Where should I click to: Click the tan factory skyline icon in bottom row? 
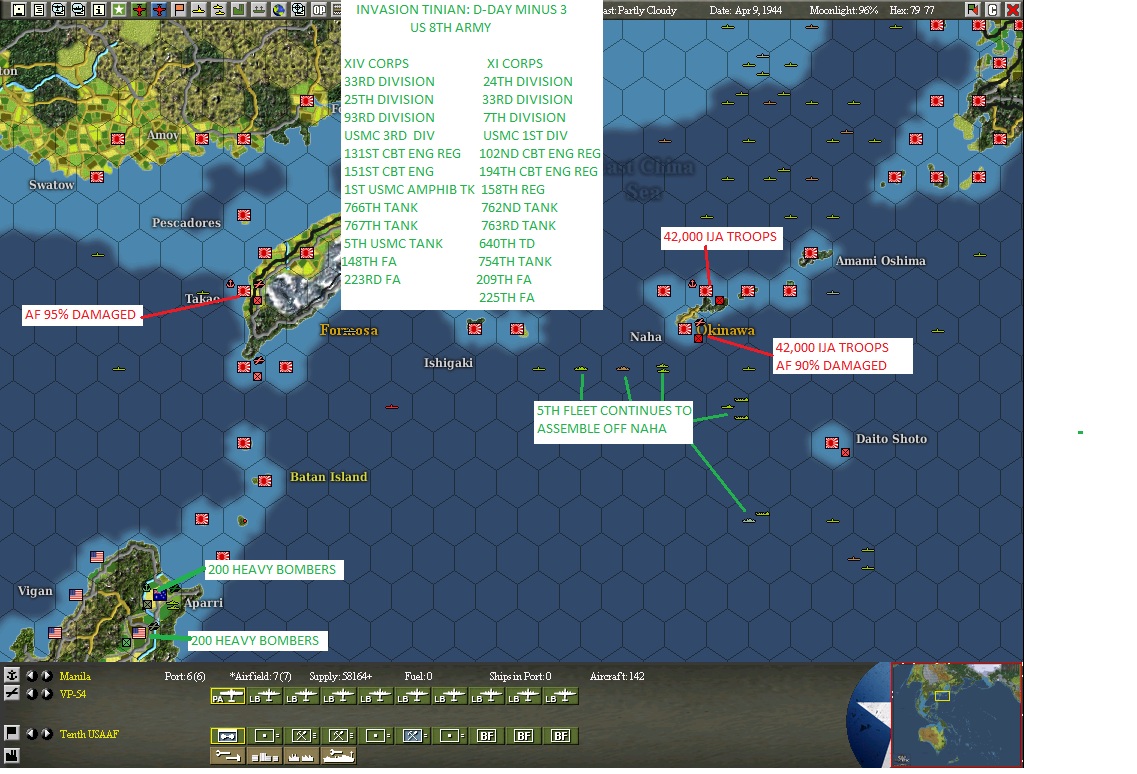pos(301,756)
